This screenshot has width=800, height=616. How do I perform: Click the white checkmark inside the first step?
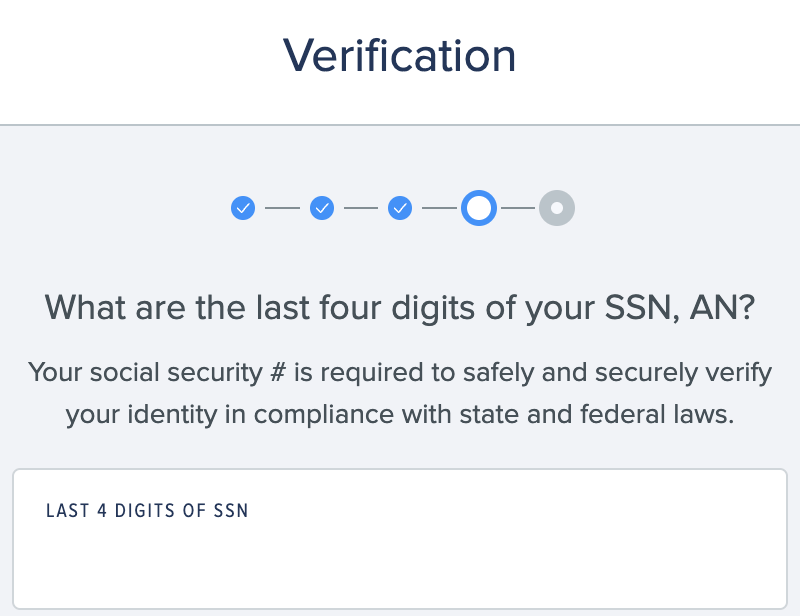[243, 208]
